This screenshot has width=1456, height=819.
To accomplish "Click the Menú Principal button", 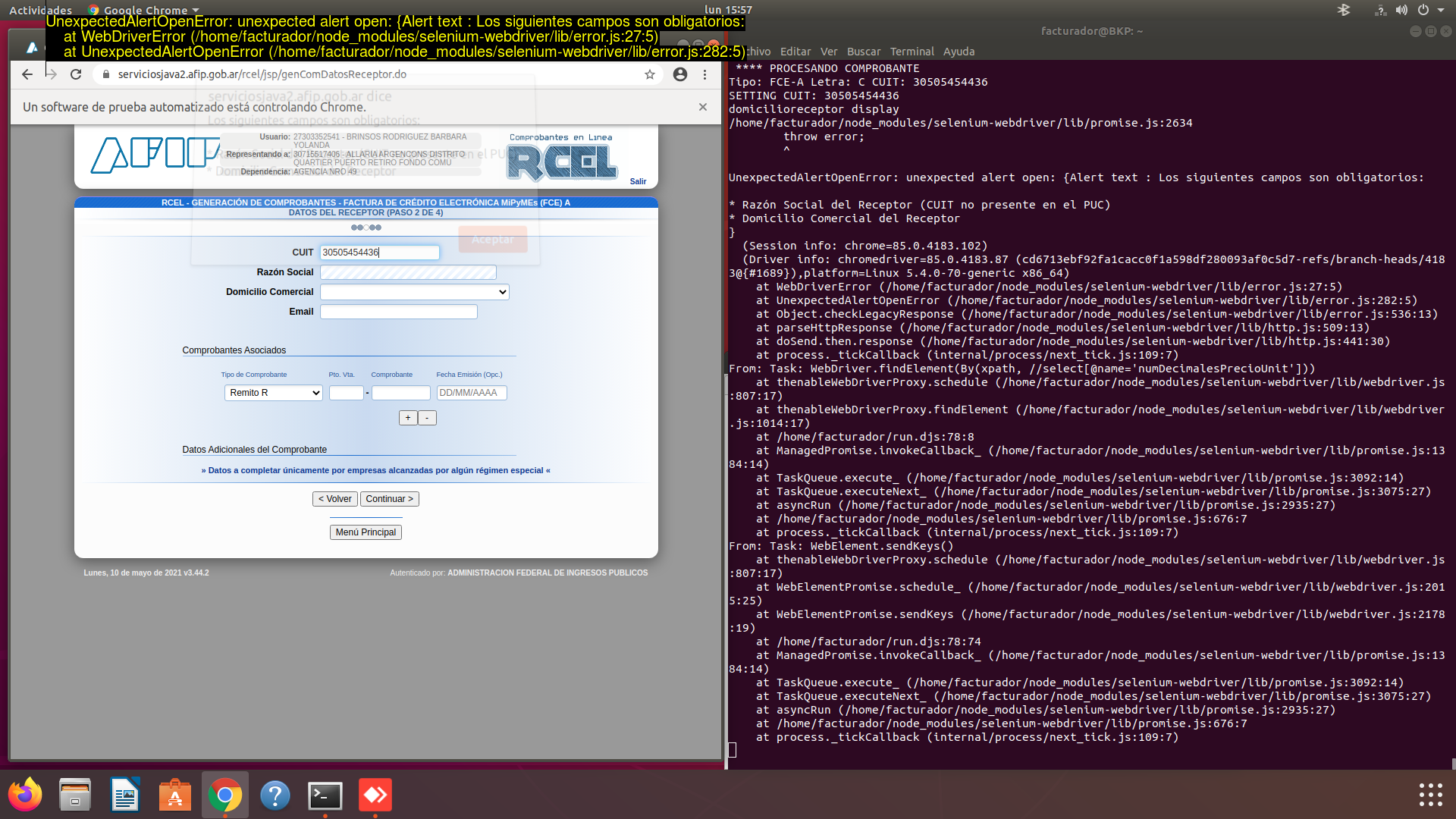I will [366, 532].
